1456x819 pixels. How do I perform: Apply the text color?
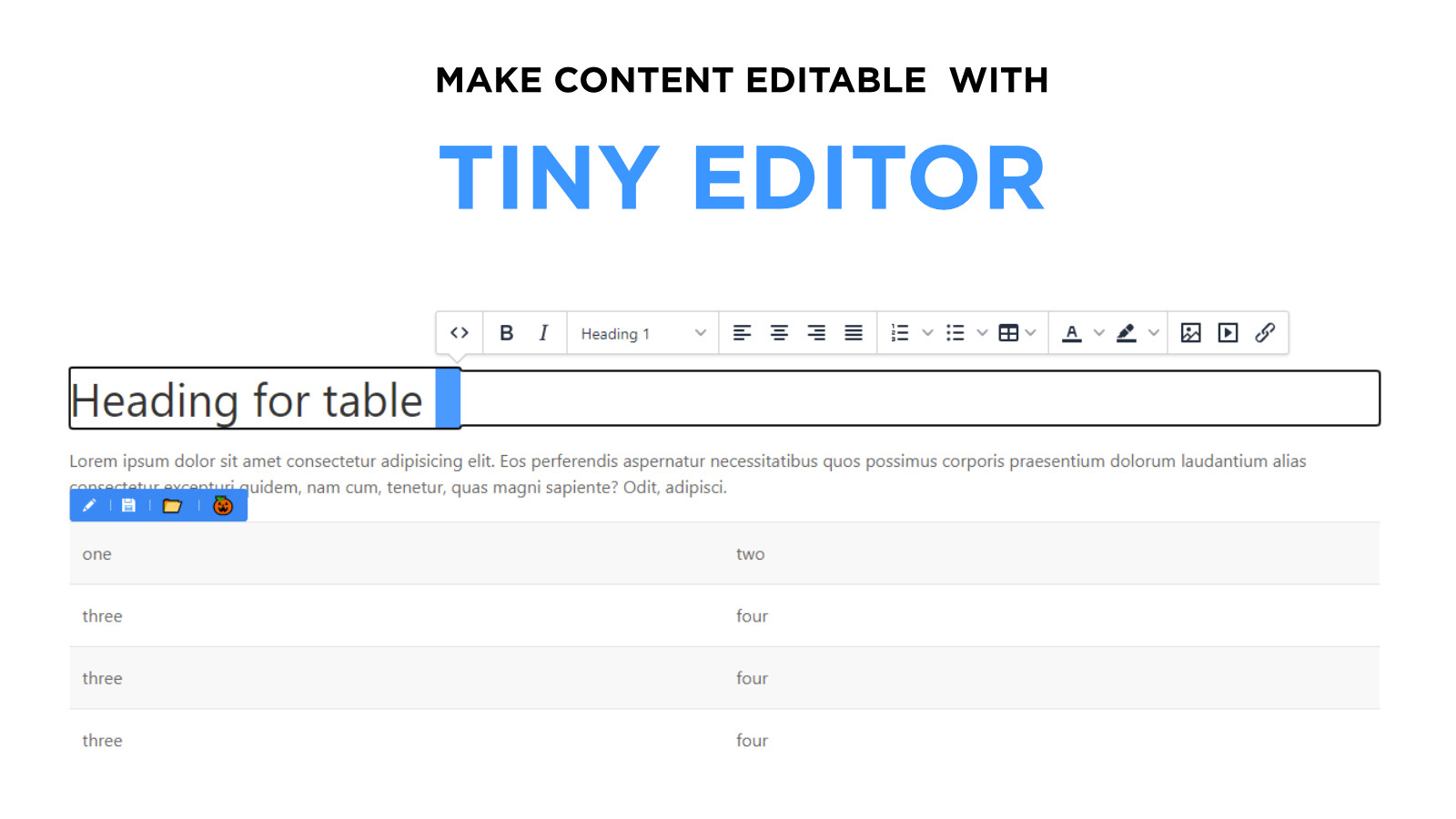1072,333
